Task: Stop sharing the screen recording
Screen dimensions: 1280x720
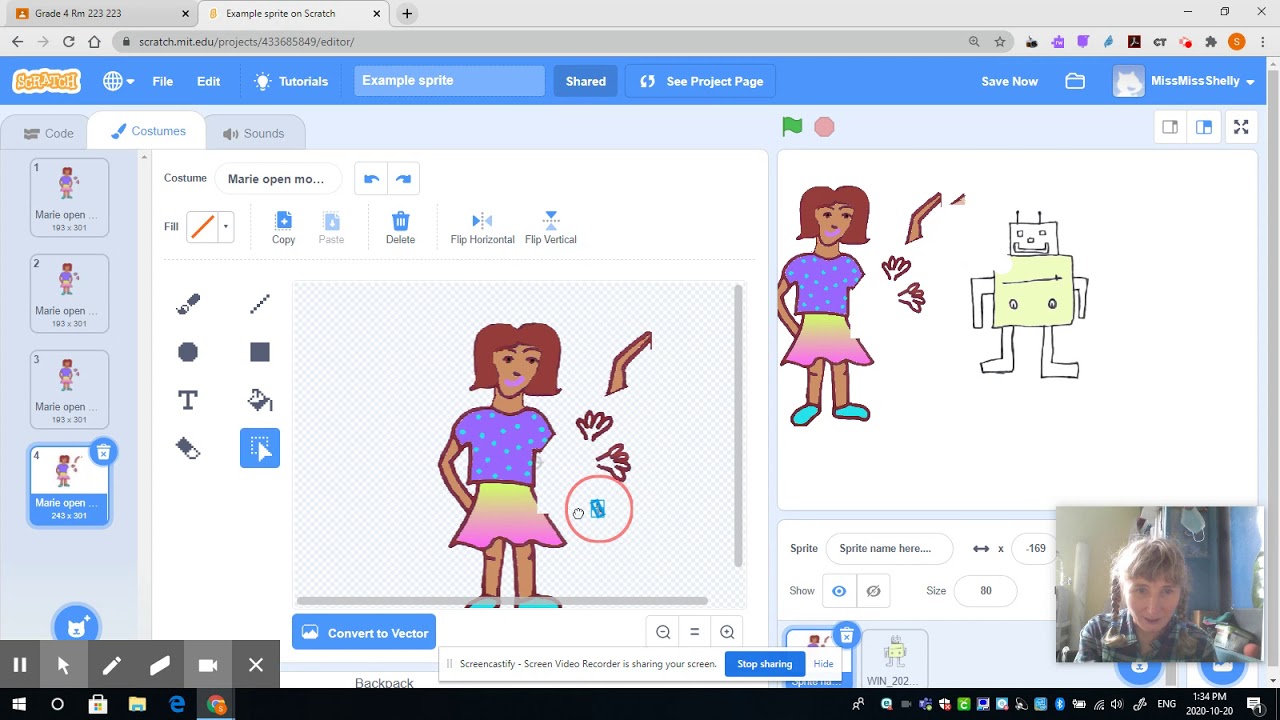Action: (764, 664)
